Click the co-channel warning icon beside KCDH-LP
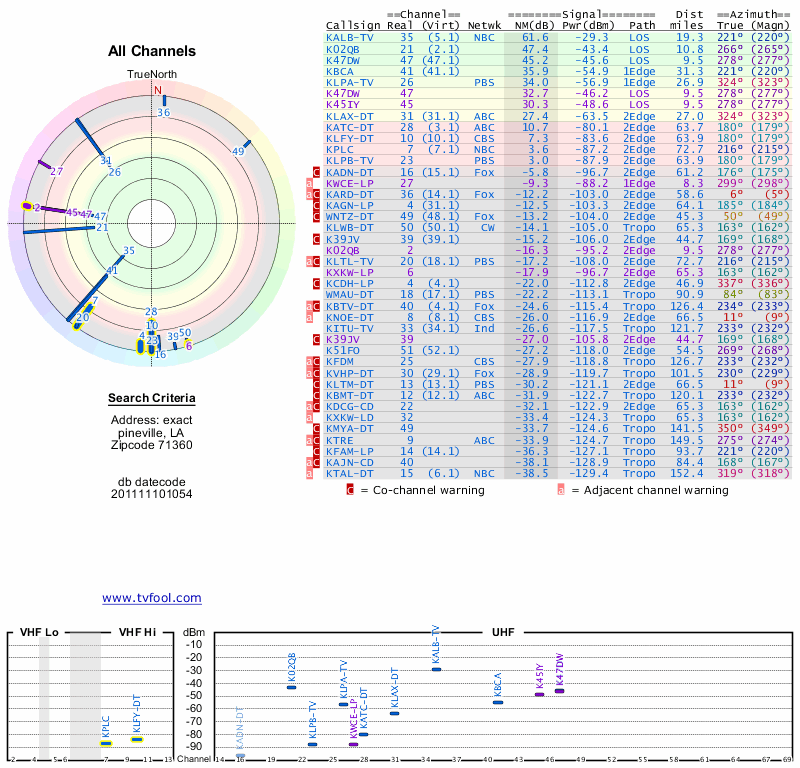 (x=316, y=283)
